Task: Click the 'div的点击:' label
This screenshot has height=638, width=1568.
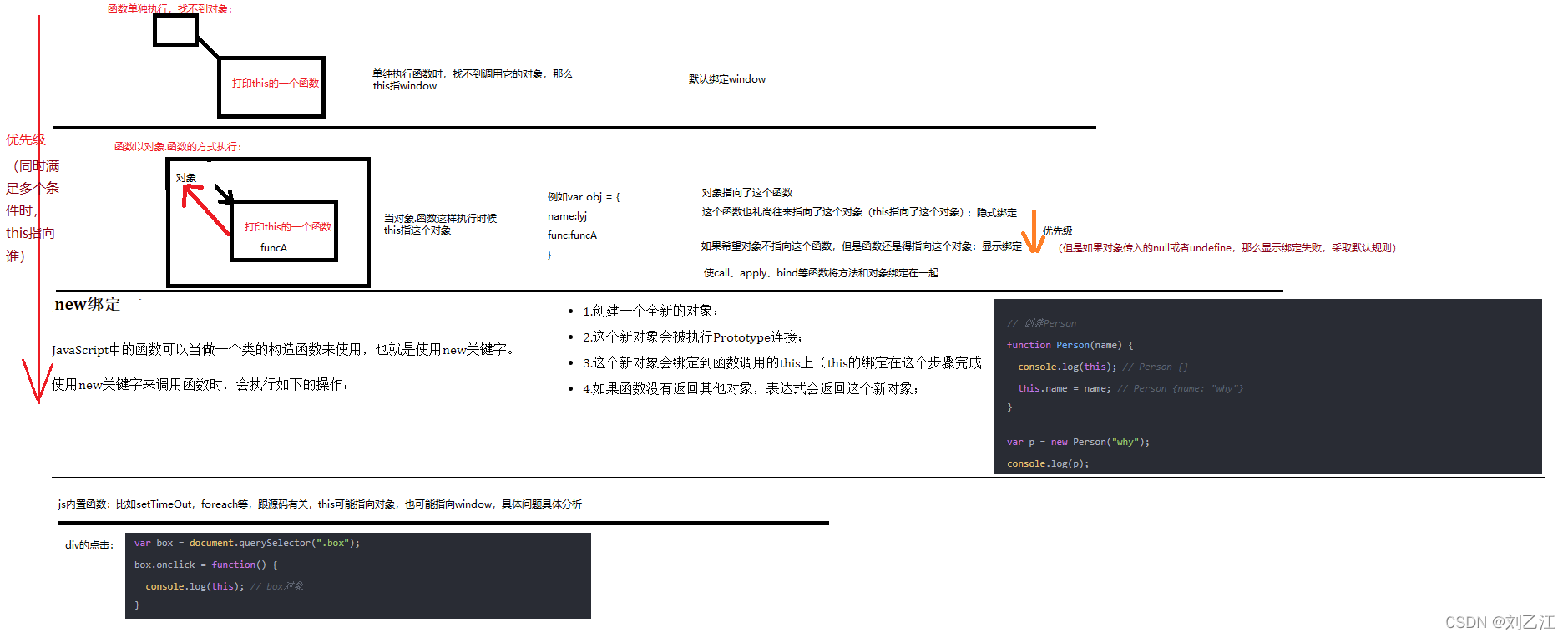Action: [x=89, y=545]
